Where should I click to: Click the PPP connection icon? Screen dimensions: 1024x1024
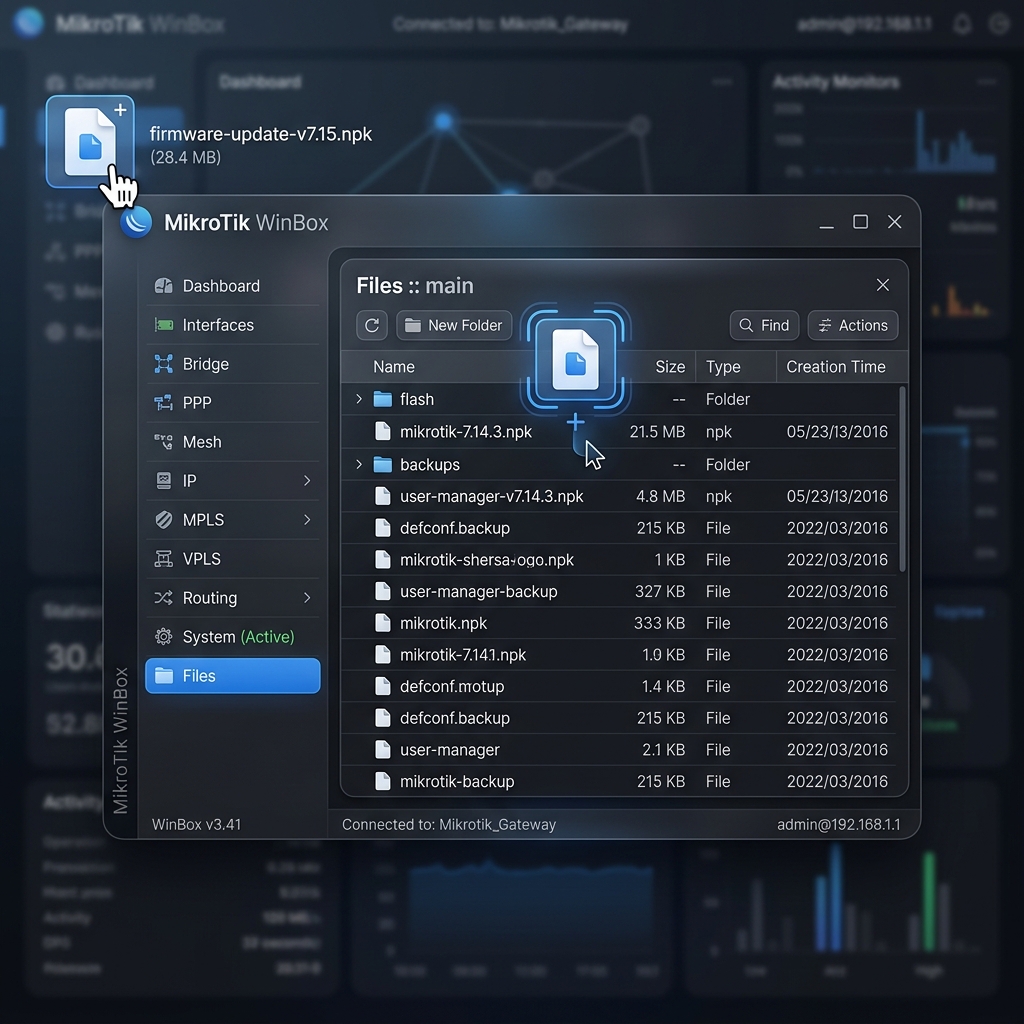tap(163, 402)
